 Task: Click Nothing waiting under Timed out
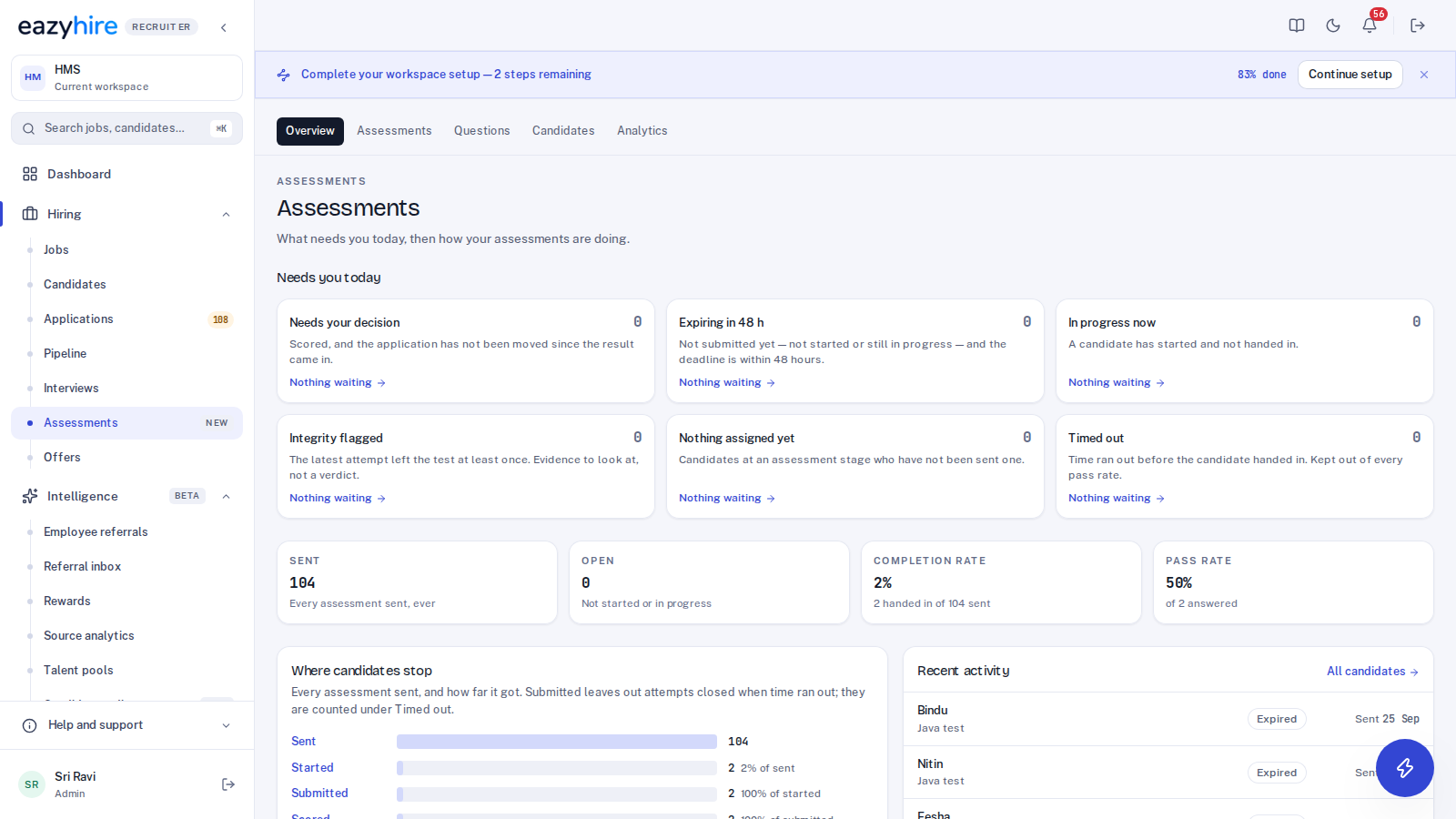1117,499
